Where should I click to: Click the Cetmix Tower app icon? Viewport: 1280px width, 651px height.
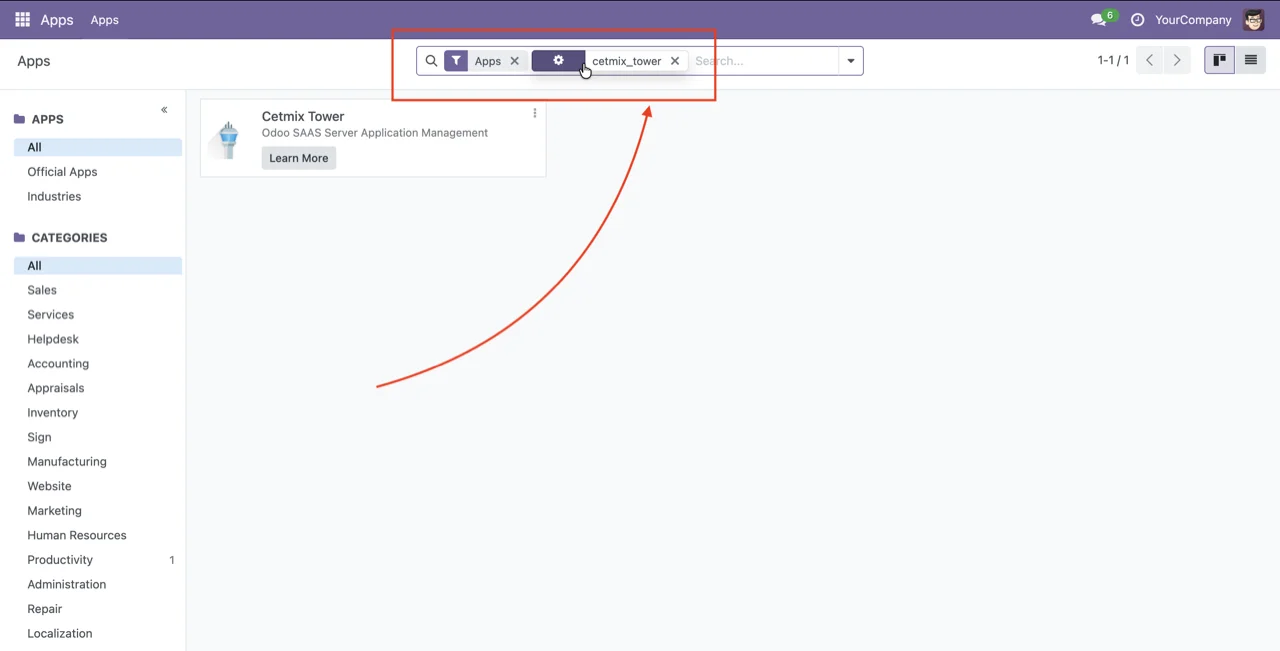[x=229, y=139]
